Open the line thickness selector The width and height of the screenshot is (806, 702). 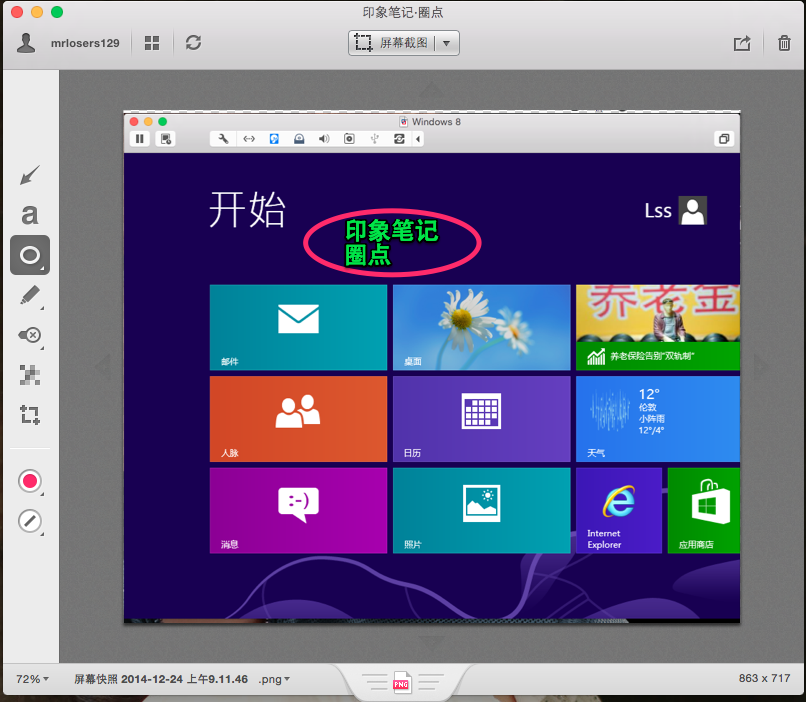(x=30, y=521)
